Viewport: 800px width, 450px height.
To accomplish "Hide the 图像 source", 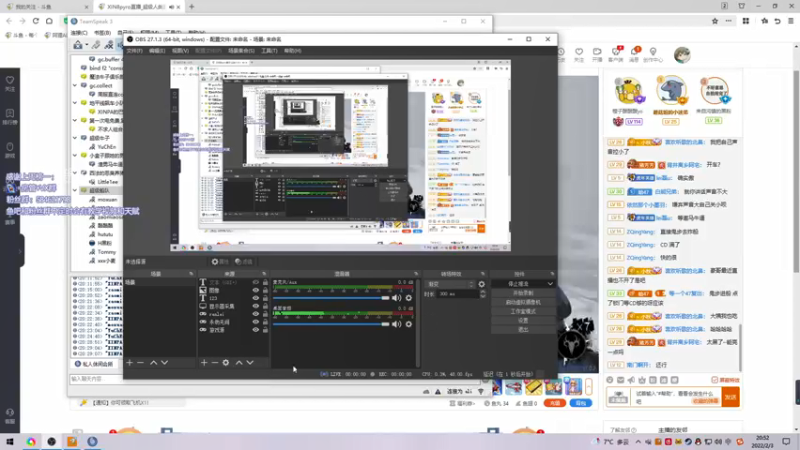I will point(256,290).
